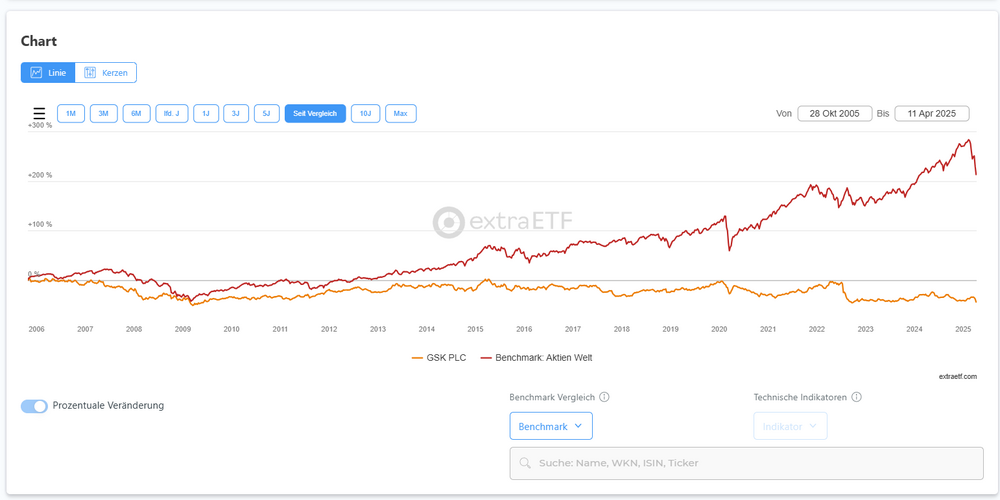Open the chart hamburger menu icon
This screenshot has width=1000, height=500.
pyautogui.click(x=39, y=114)
